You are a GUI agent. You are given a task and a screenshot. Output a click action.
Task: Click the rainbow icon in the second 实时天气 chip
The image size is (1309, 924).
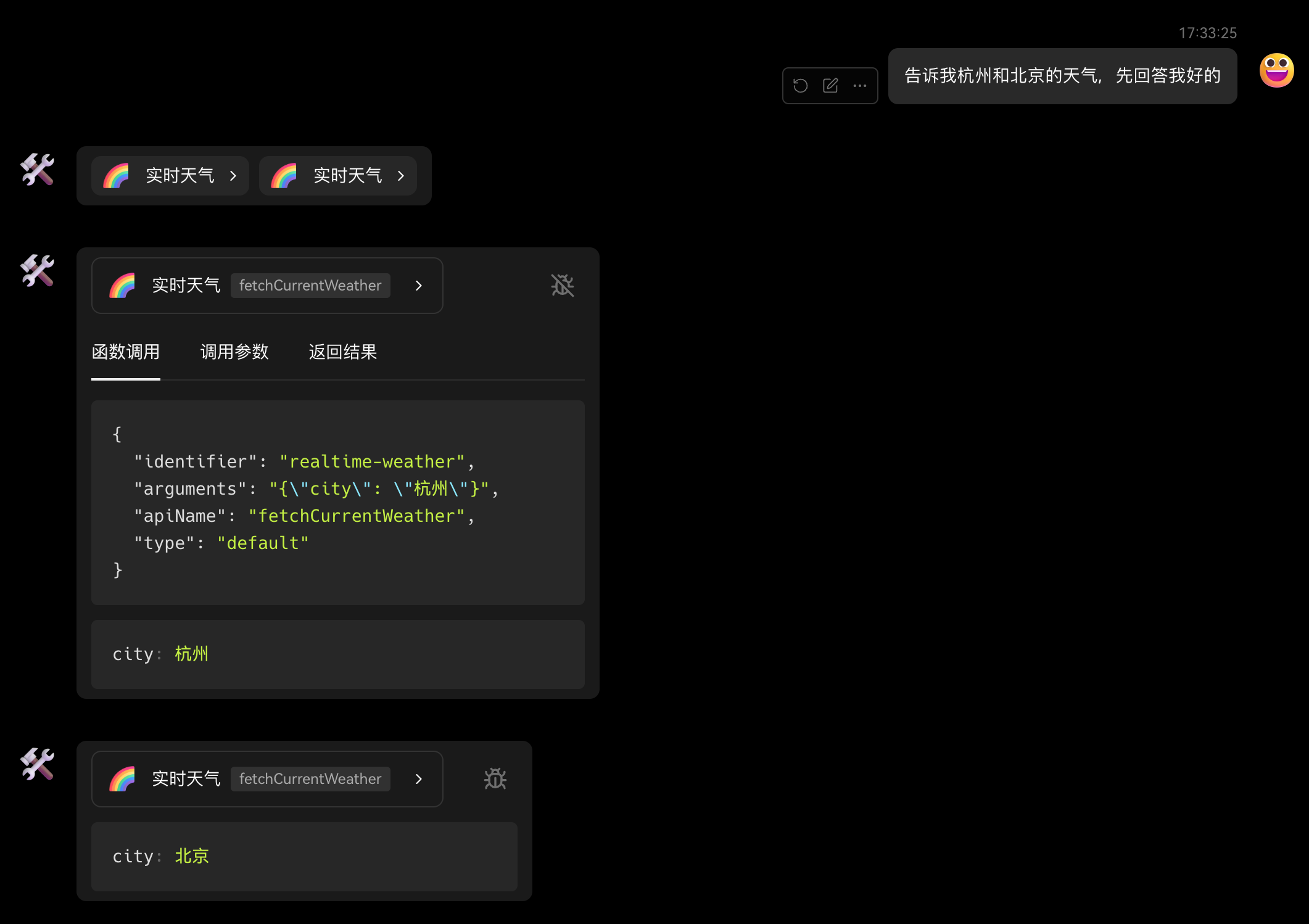(x=284, y=176)
